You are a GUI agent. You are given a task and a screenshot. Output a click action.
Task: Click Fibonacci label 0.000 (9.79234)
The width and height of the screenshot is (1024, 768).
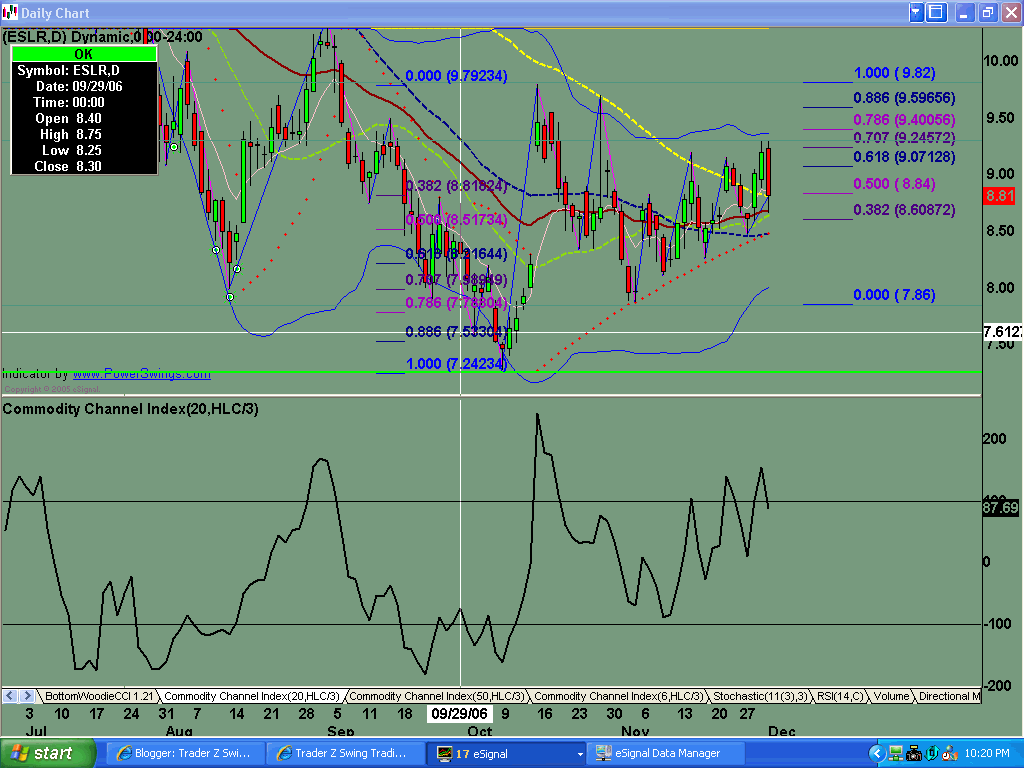tap(456, 76)
